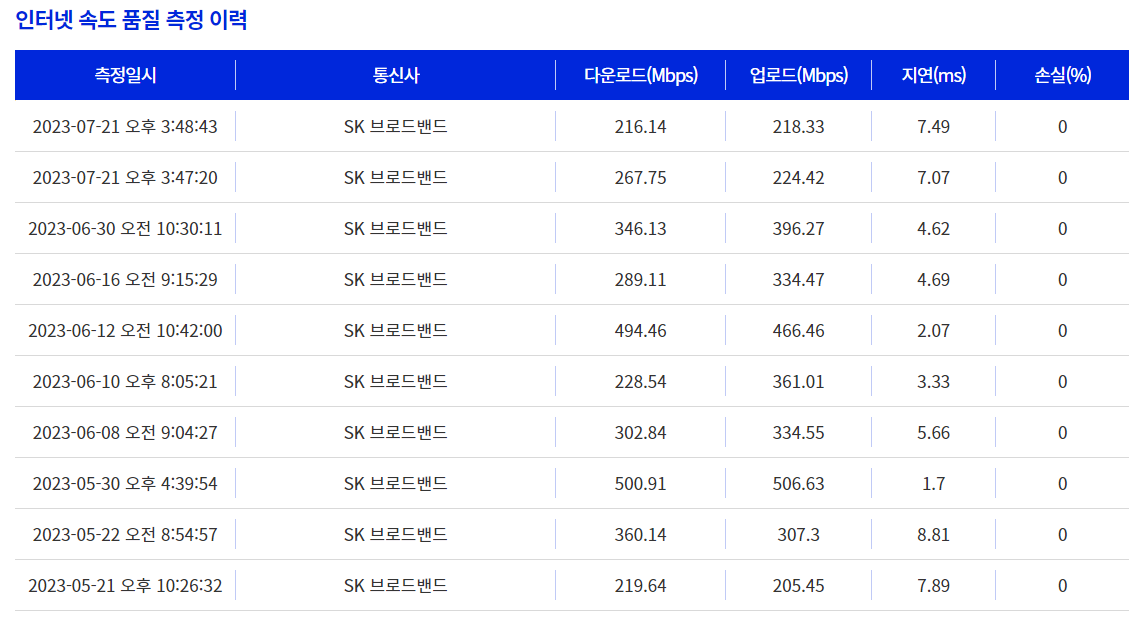Click the 다운로드(Mbps) column header
This screenshot has height=621, width=1133.
point(640,75)
